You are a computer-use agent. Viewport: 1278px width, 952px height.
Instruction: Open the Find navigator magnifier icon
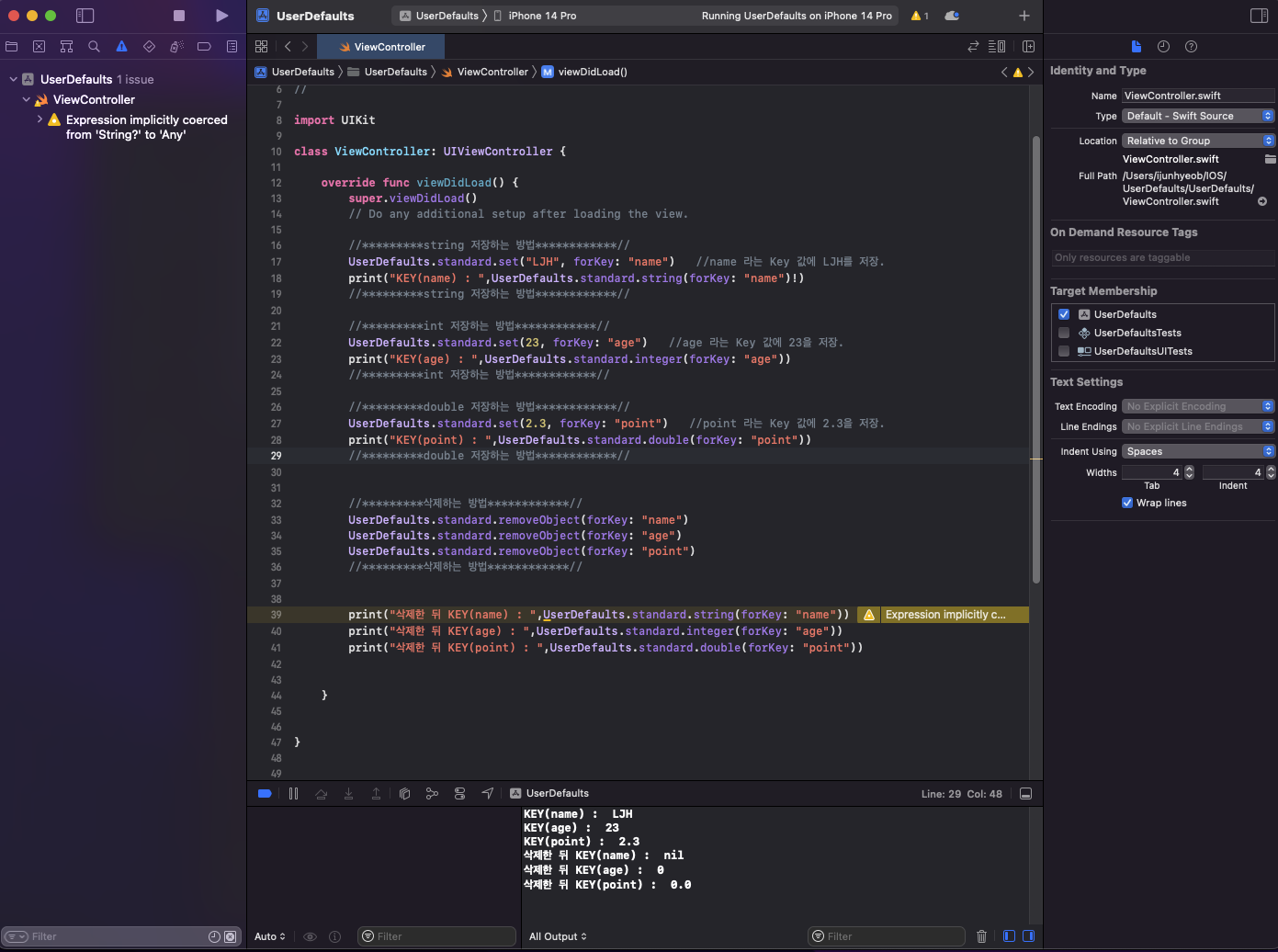(94, 46)
